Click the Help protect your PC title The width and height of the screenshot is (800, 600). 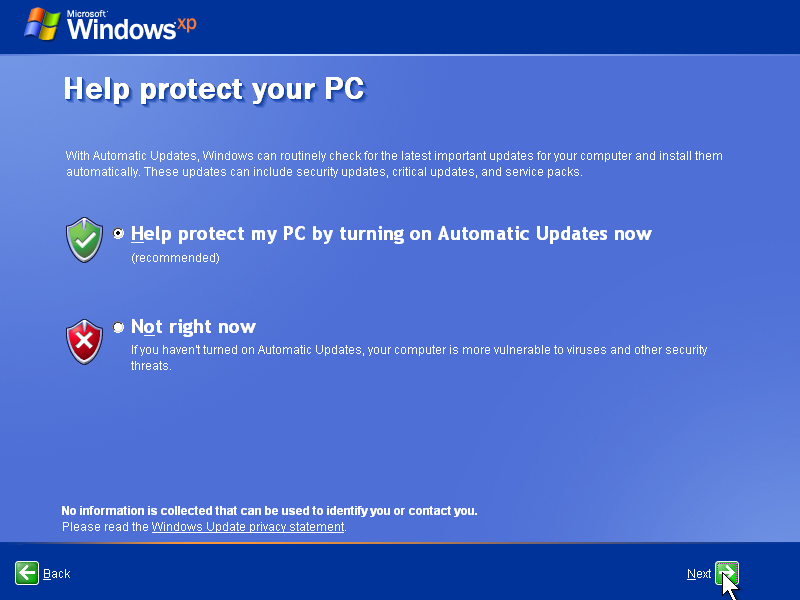pyautogui.click(x=214, y=89)
